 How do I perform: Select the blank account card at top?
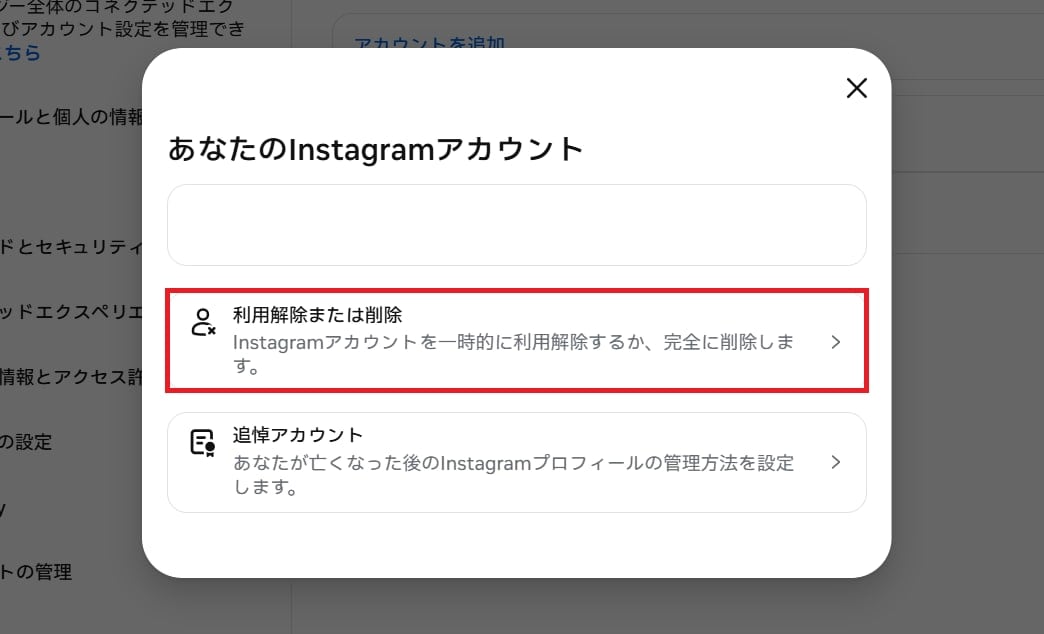pos(517,225)
